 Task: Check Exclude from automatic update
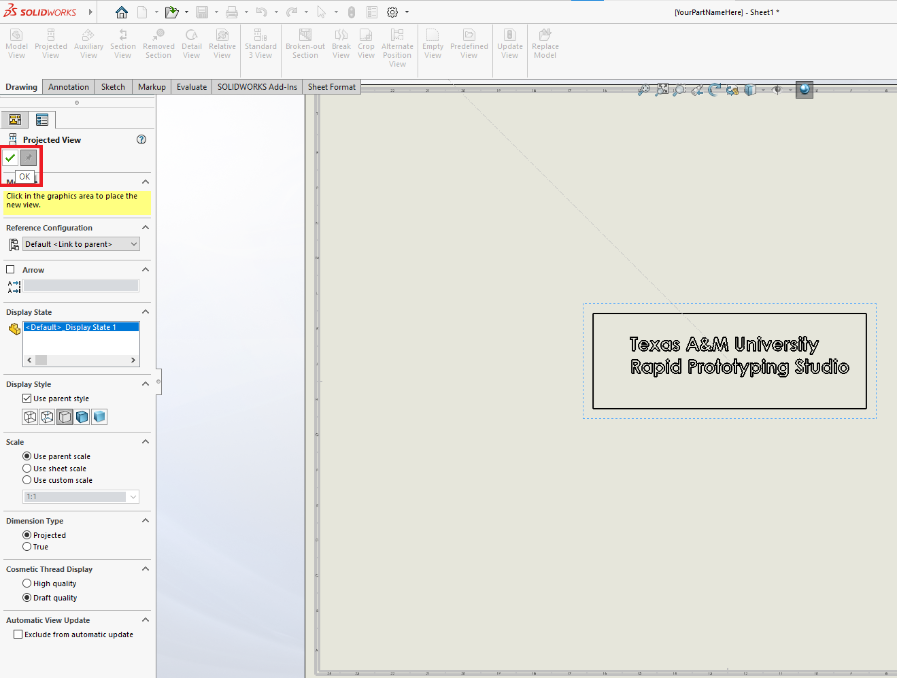(x=17, y=634)
